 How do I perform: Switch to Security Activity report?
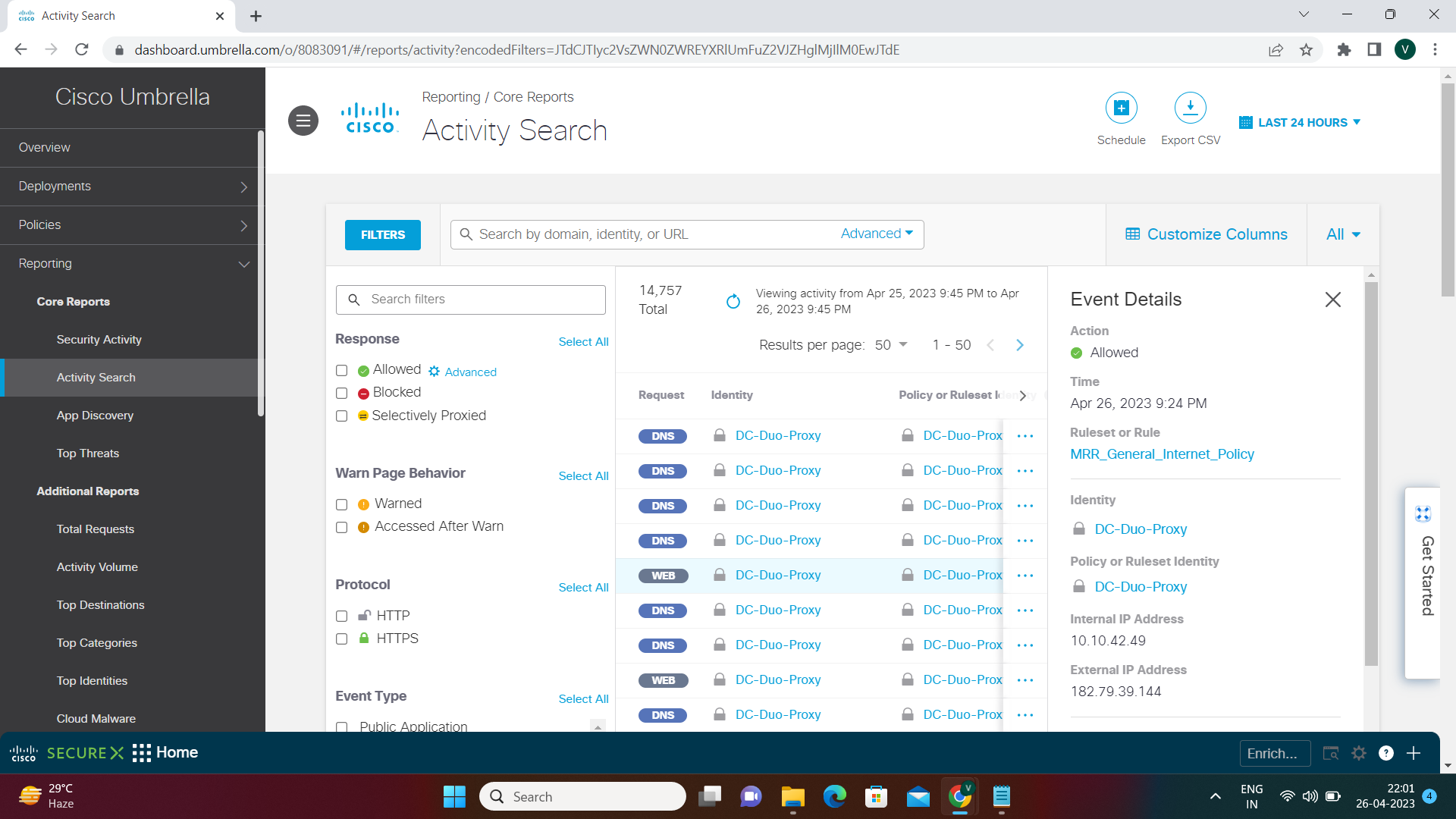pyautogui.click(x=99, y=340)
